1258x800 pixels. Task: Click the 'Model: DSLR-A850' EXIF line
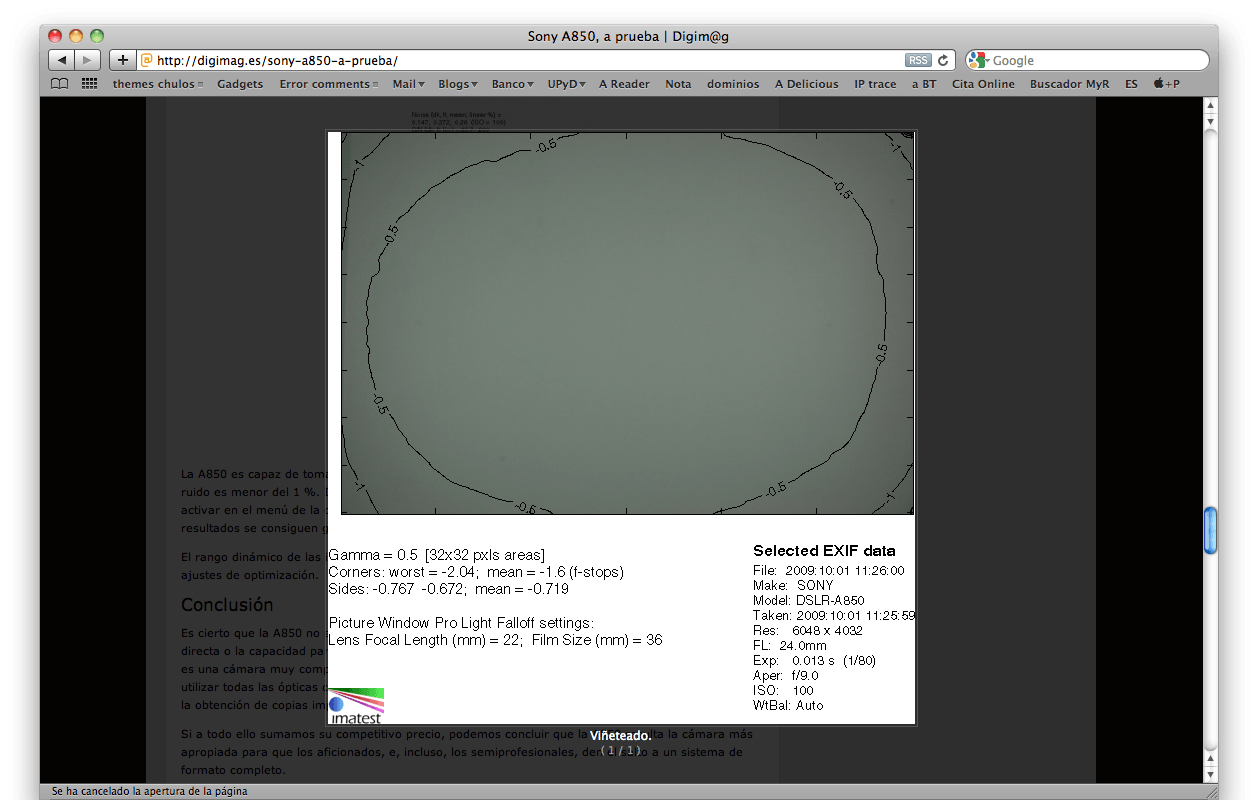tap(808, 600)
